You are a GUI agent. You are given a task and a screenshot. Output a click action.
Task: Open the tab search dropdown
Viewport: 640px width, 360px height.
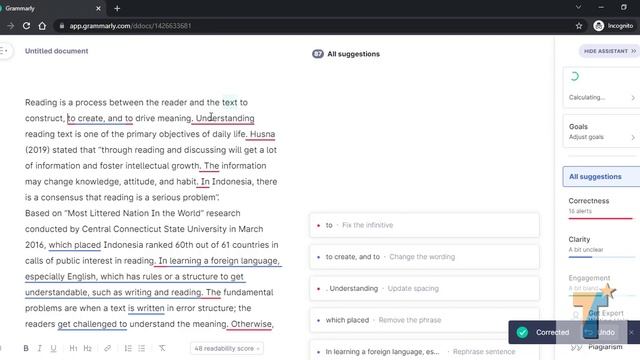[578, 7]
